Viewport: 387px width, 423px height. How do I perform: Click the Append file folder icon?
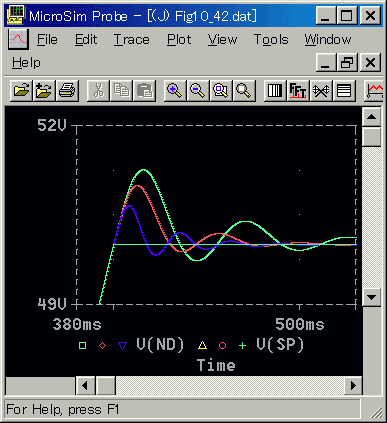(x=44, y=90)
